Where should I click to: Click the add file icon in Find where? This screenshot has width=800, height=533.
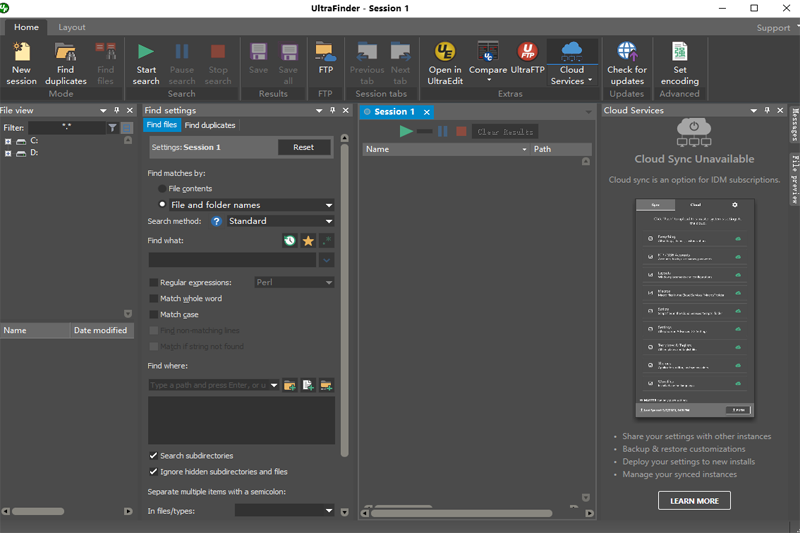click(308, 386)
